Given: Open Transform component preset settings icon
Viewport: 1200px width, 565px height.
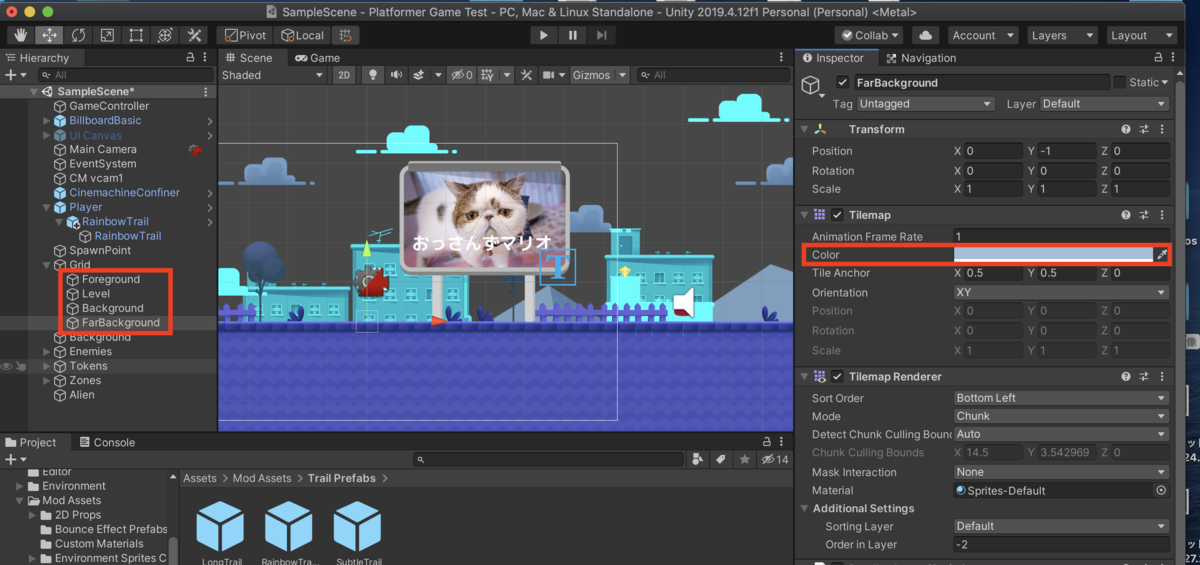Looking at the screenshot, I should 1144,130.
